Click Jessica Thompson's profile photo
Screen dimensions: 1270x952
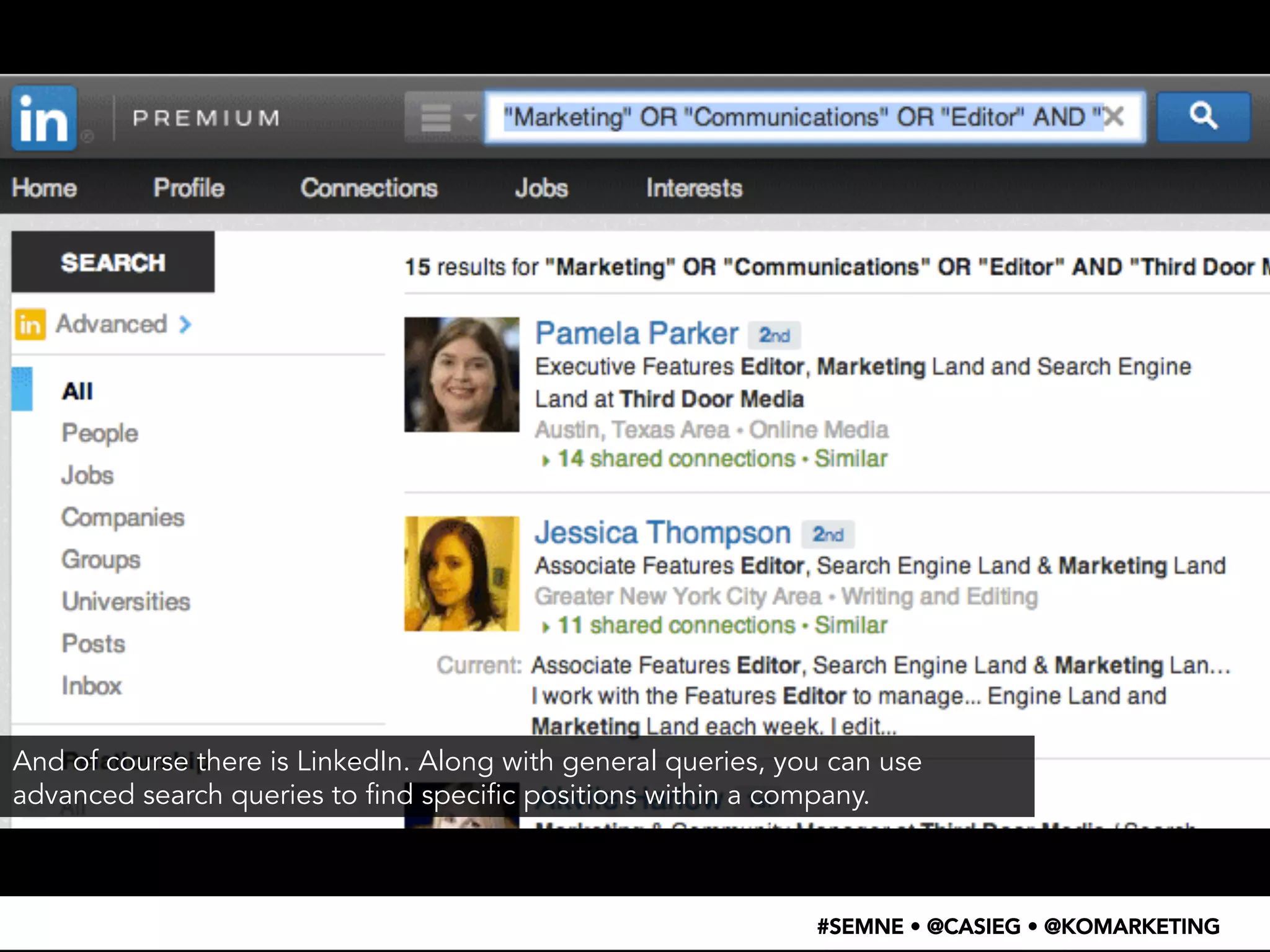coord(462,574)
